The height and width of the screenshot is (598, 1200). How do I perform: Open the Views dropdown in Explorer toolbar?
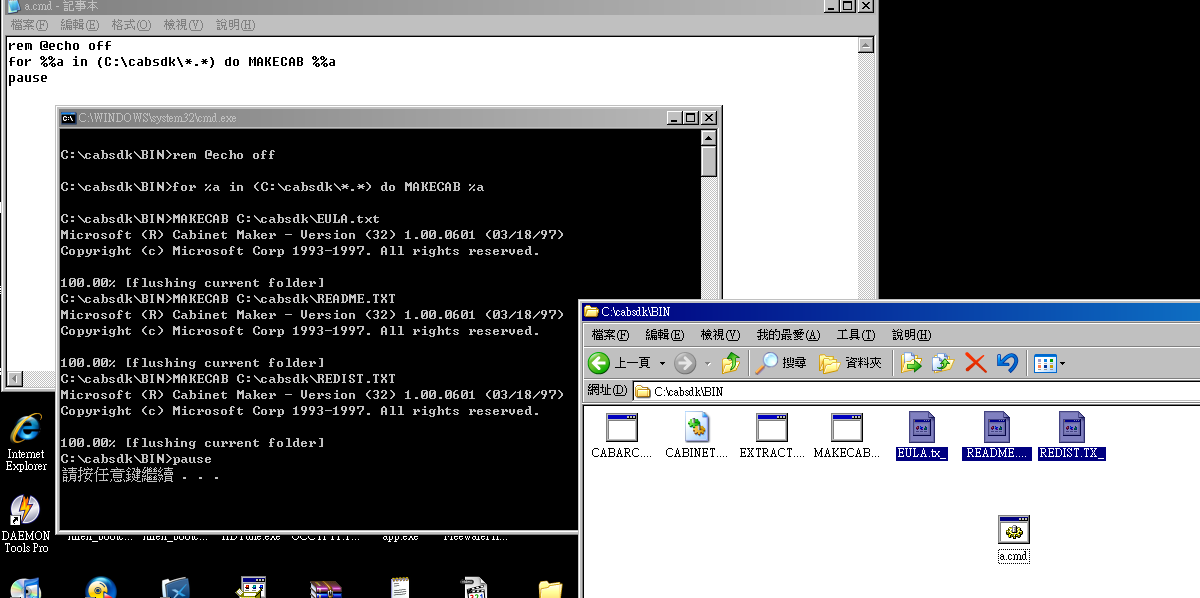[1049, 363]
